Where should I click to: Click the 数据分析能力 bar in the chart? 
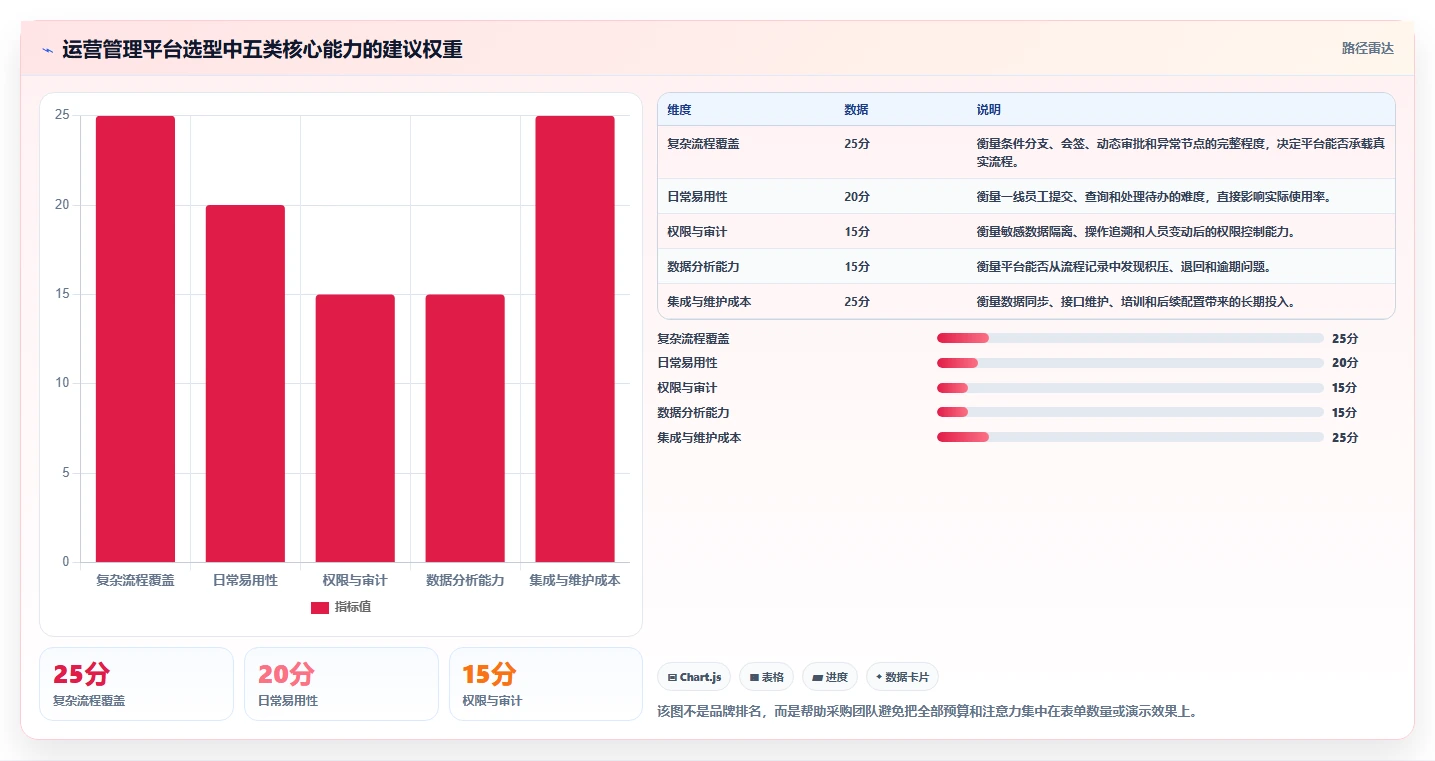click(x=465, y=428)
